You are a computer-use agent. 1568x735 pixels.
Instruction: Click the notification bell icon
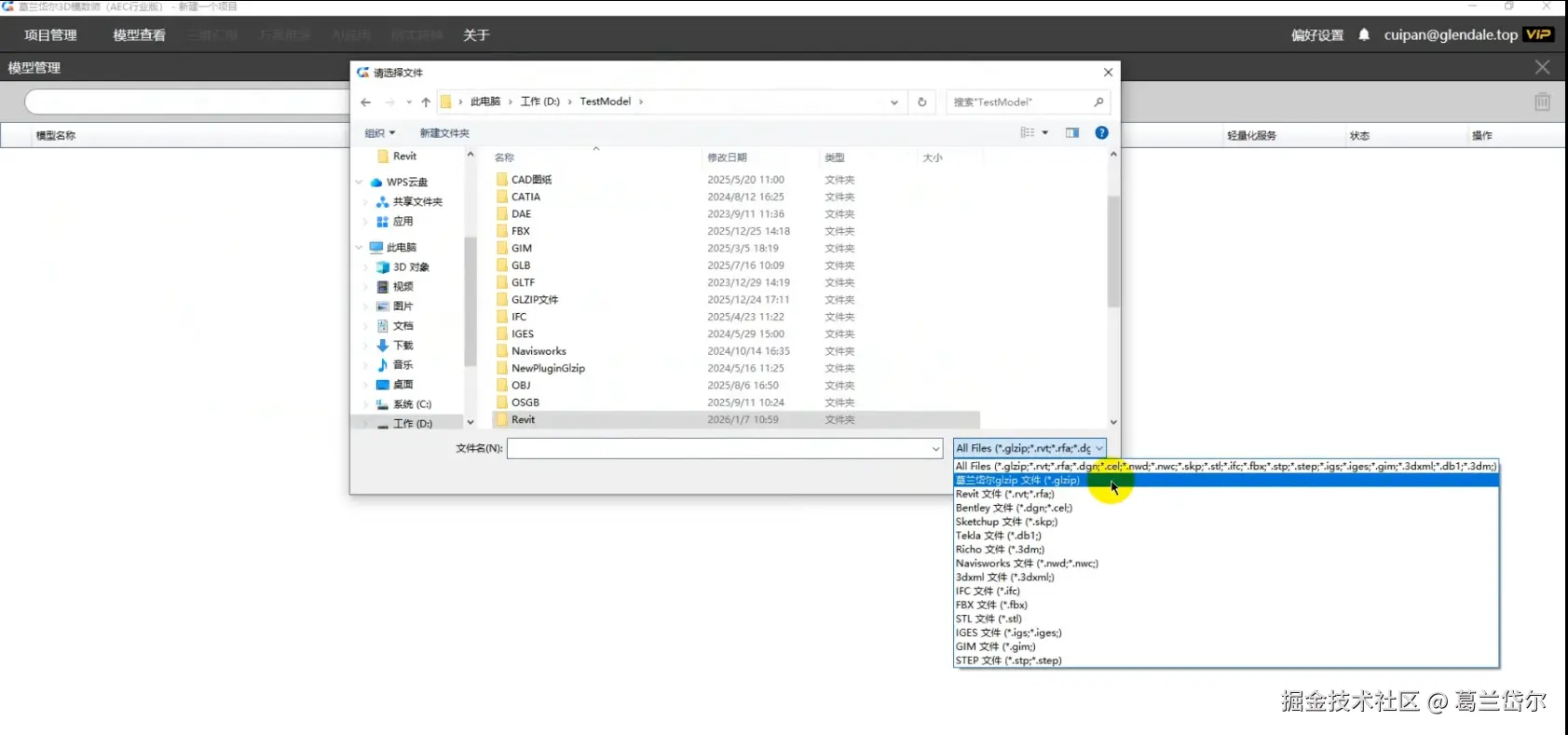pyautogui.click(x=1364, y=34)
